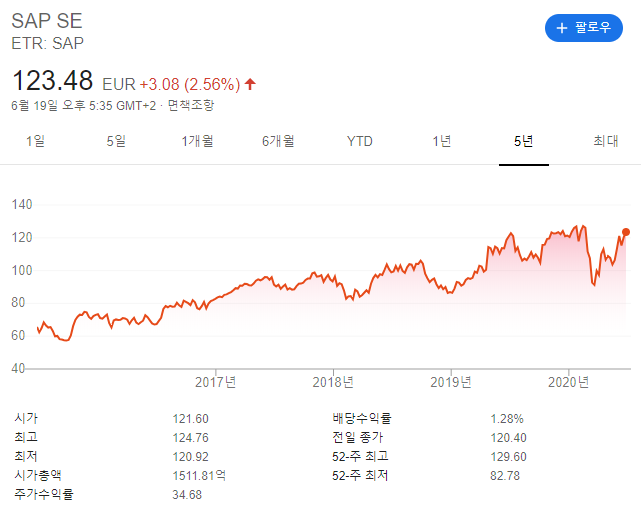Click the red up-arrow price change icon
Viewport: 641px width, 508px height.
(x=250, y=84)
